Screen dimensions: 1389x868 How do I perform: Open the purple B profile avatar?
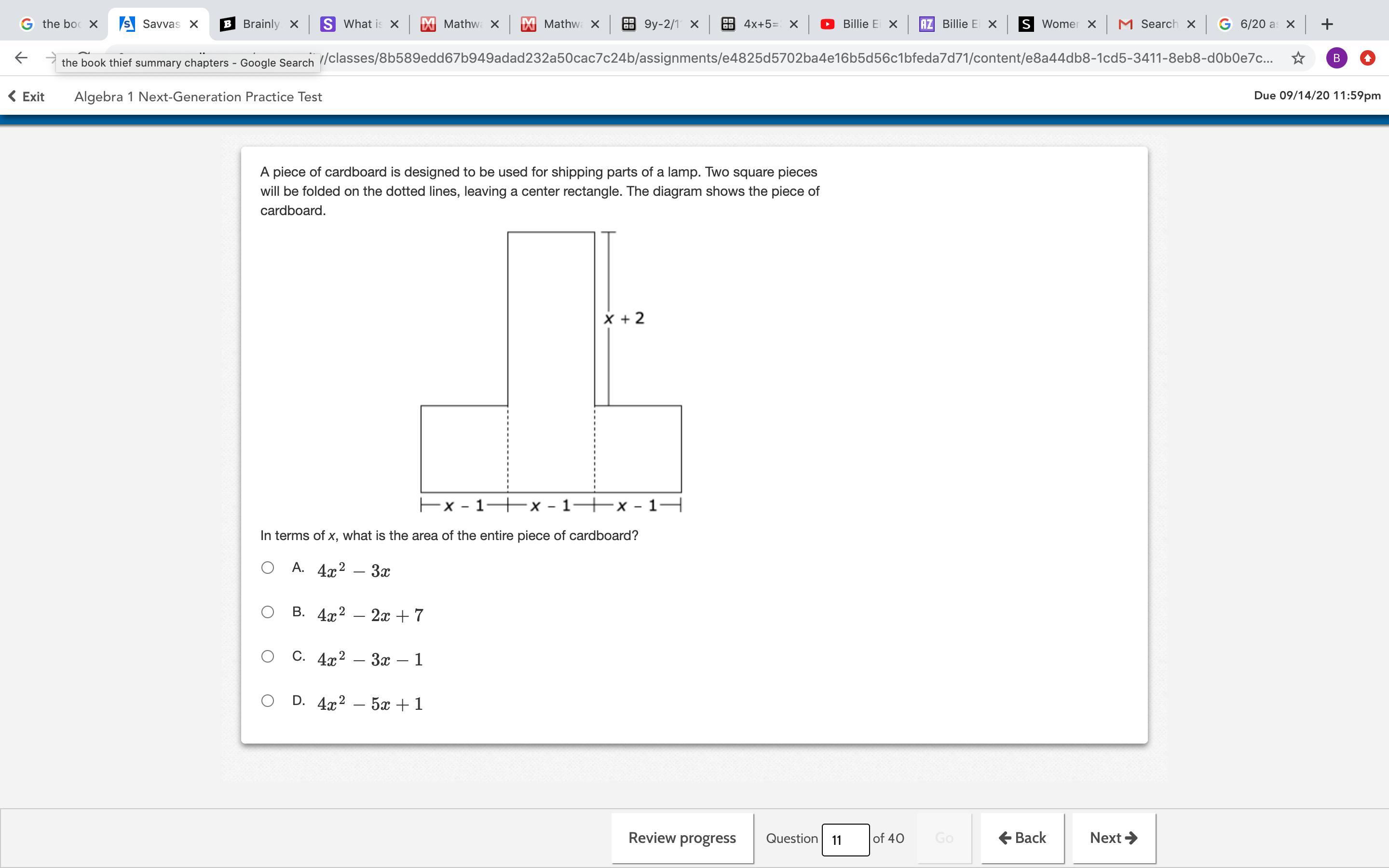click(1337, 58)
